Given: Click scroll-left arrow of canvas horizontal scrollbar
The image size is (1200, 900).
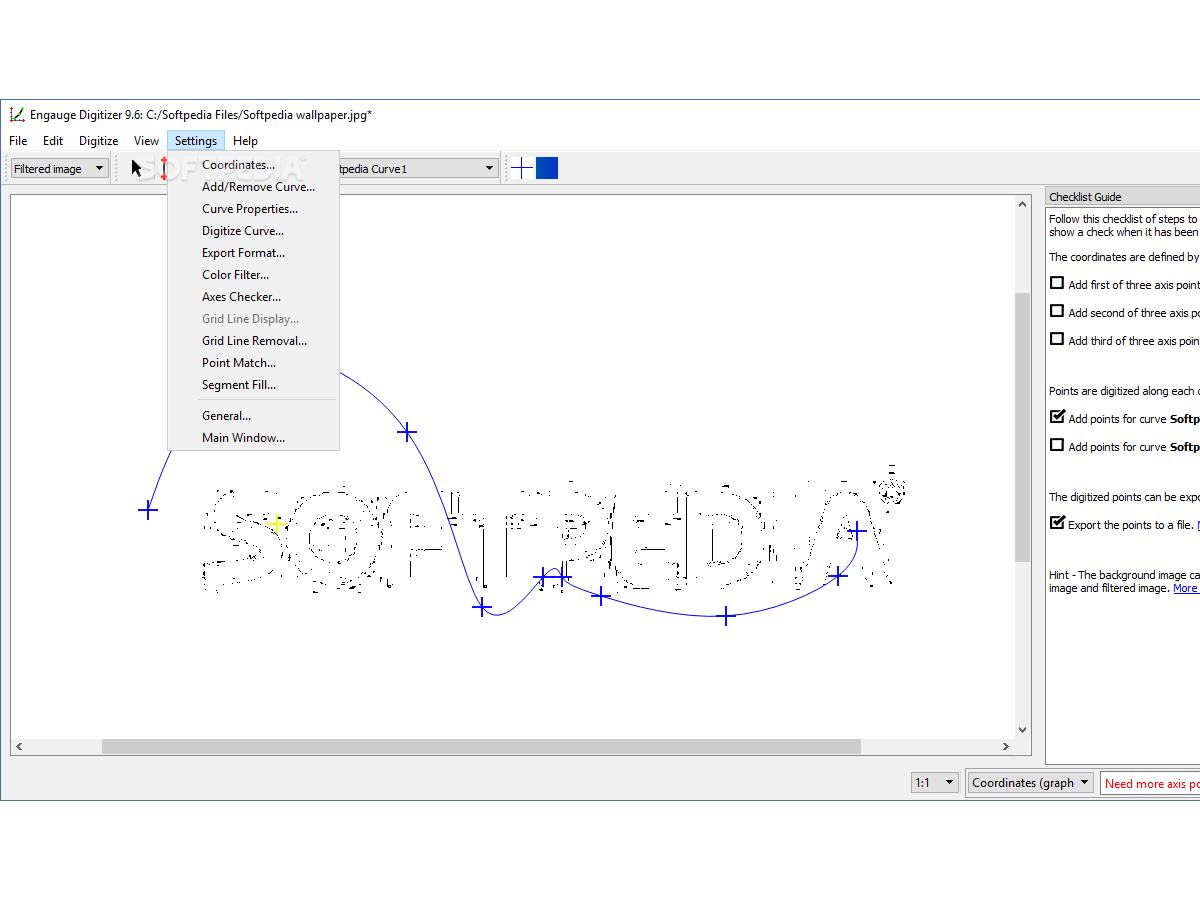Looking at the screenshot, I should [x=19, y=746].
